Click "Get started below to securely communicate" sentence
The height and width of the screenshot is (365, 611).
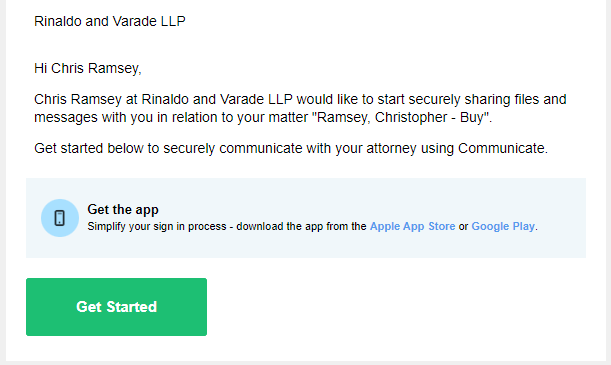point(168,148)
